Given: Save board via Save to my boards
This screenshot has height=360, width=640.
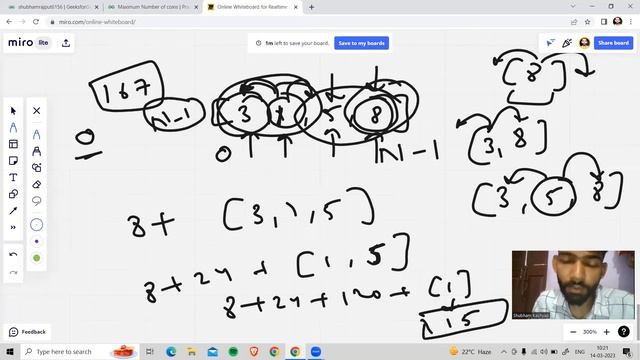Looking at the screenshot, I should click(x=361, y=43).
